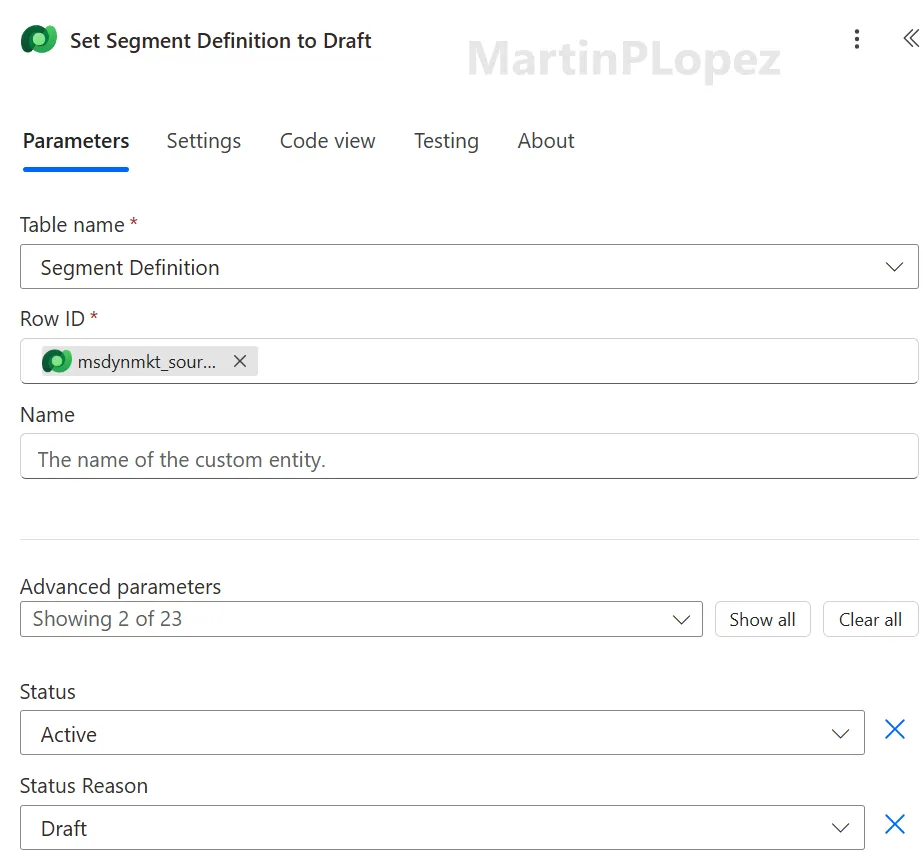The width and height of the screenshot is (923, 867).
Task: Switch to the Code view tab
Action: click(327, 141)
